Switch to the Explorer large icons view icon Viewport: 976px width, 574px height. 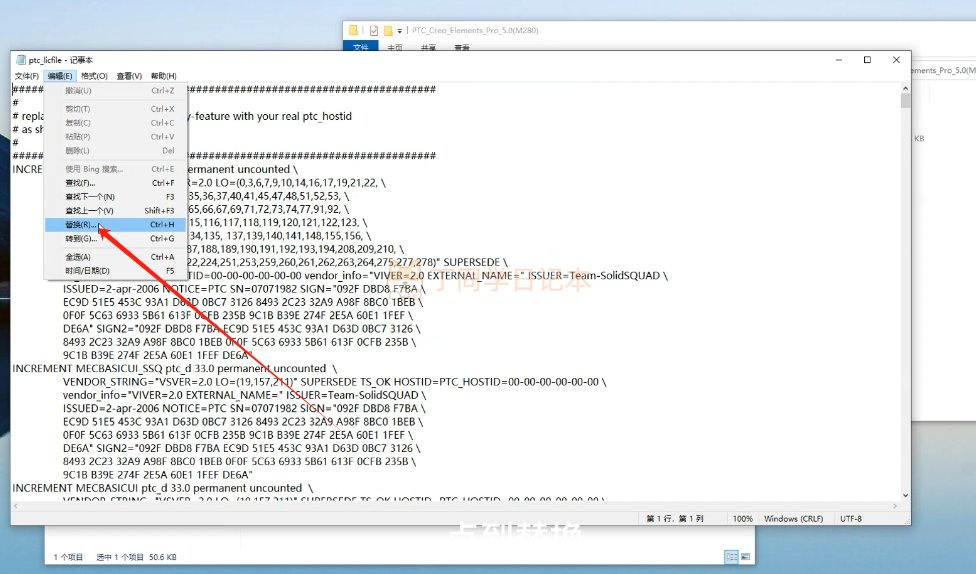[x=745, y=557]
